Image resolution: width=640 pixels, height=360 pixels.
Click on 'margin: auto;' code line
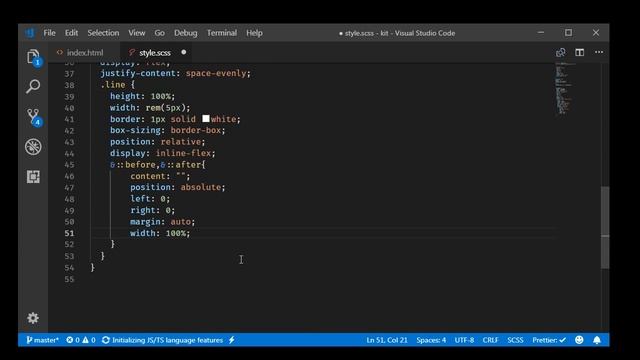pyautogui.click(x=162, y=222)
